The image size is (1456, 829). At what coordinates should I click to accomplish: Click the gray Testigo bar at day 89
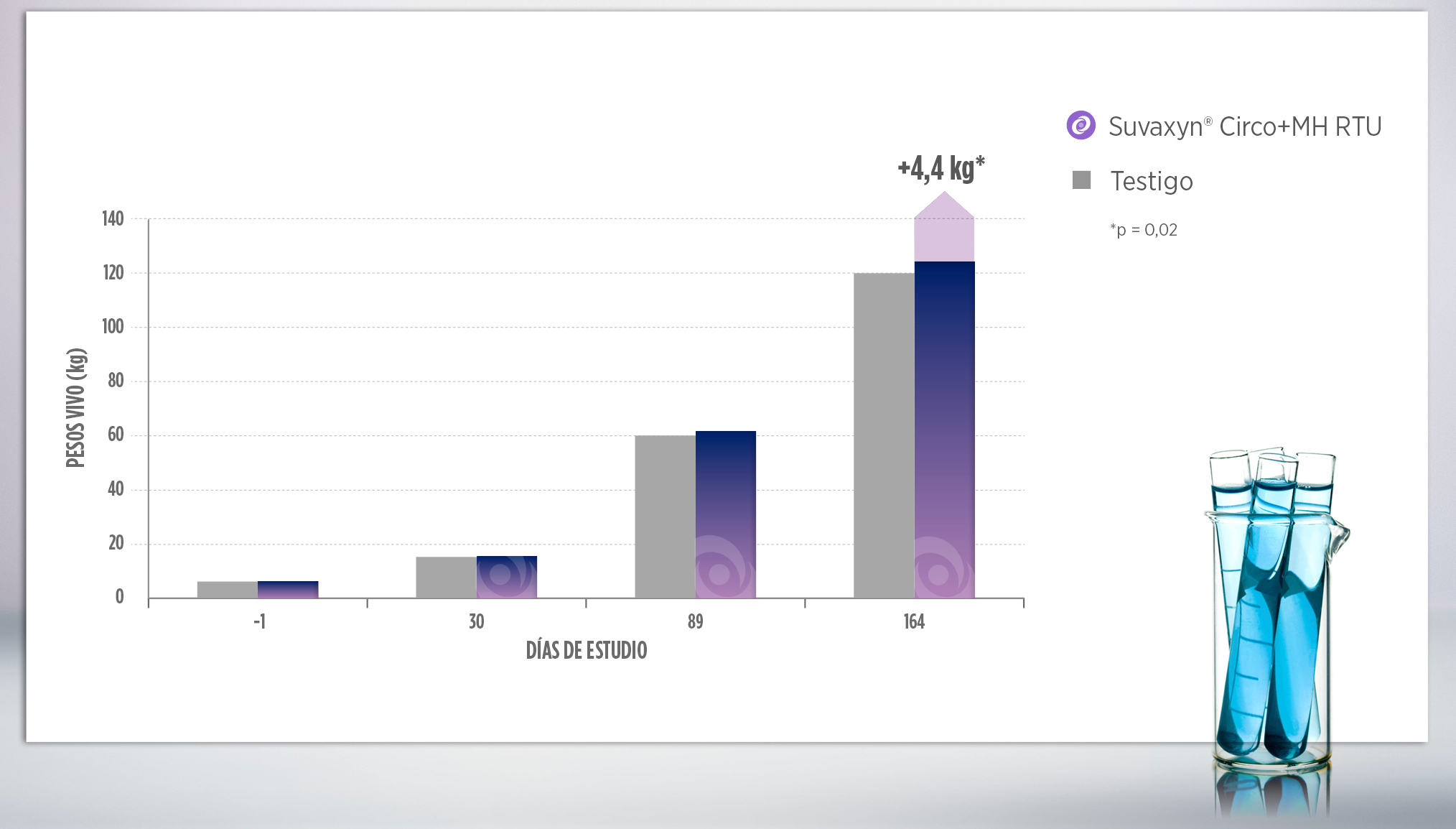[665, 517]
